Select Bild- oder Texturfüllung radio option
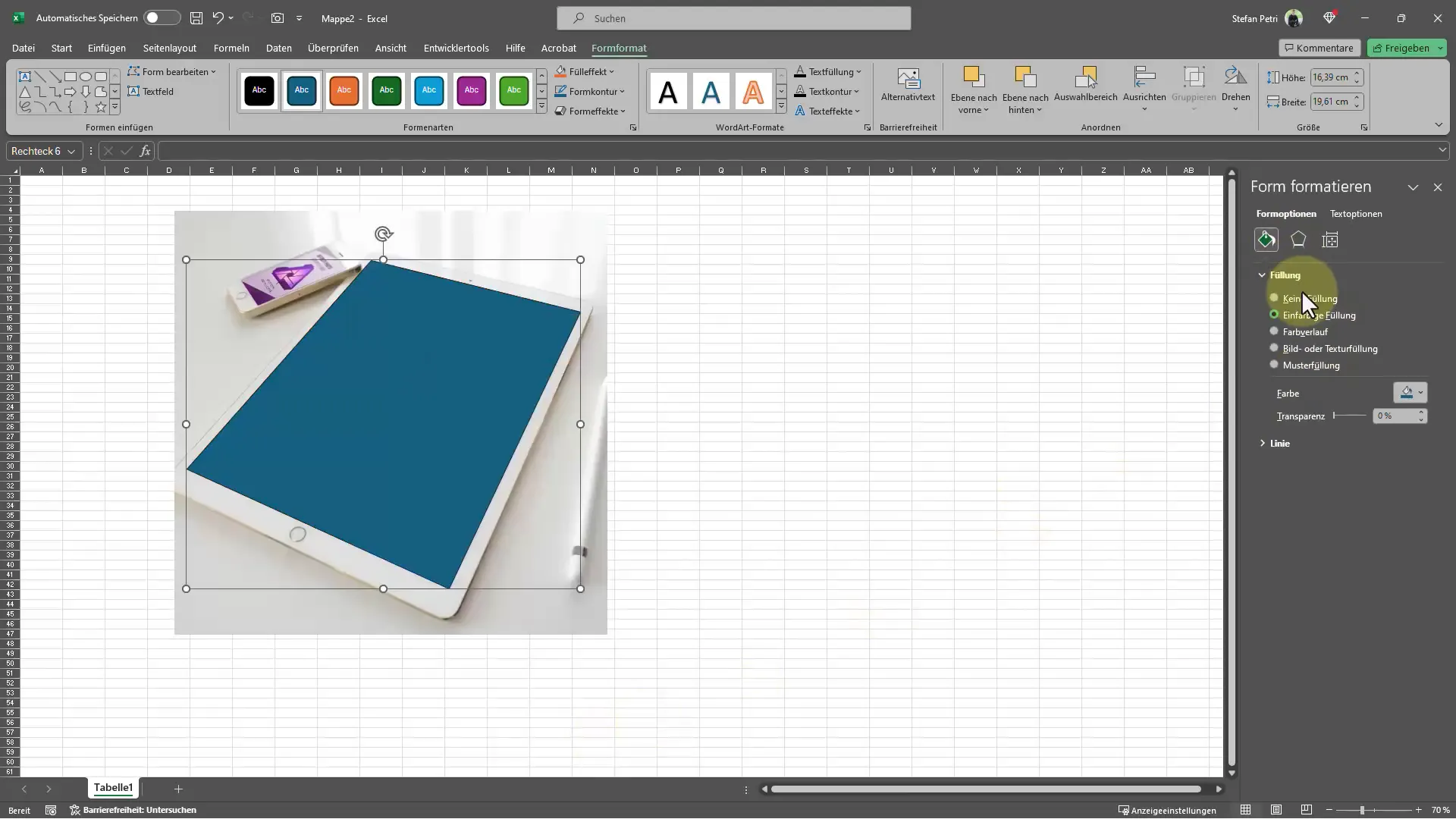 (1274, 348)
